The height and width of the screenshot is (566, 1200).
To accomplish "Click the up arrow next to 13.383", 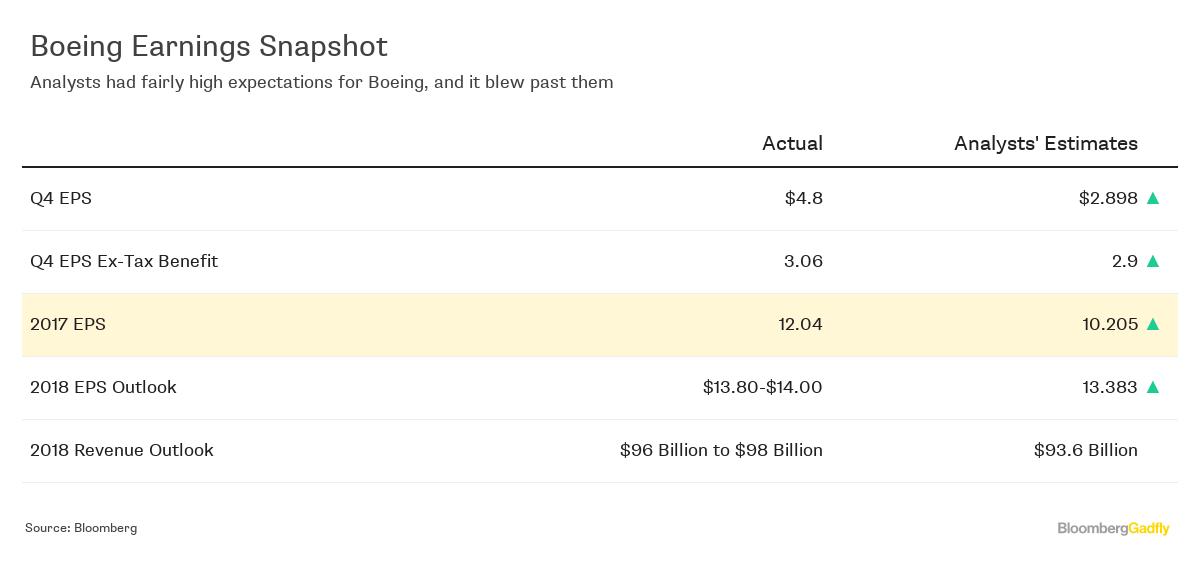I will coord(1152,387).
